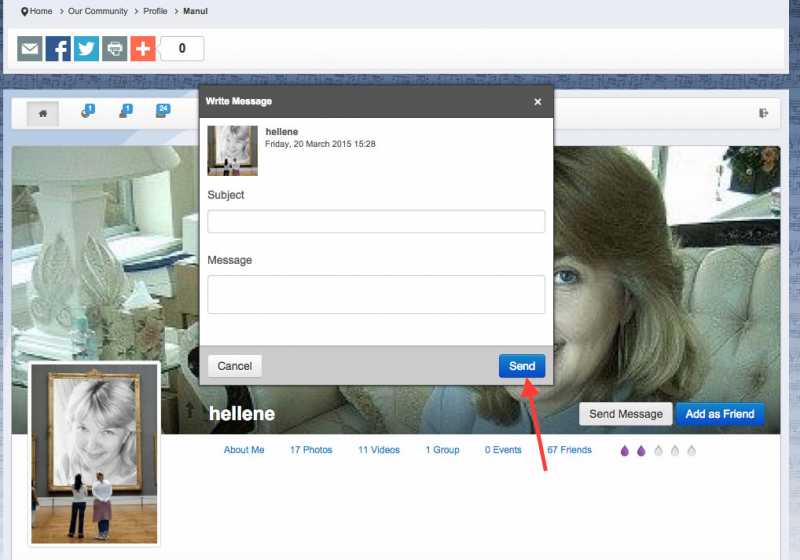Click Add as Friend button
The width and height of the screenshot is (800, 560).
720,414
